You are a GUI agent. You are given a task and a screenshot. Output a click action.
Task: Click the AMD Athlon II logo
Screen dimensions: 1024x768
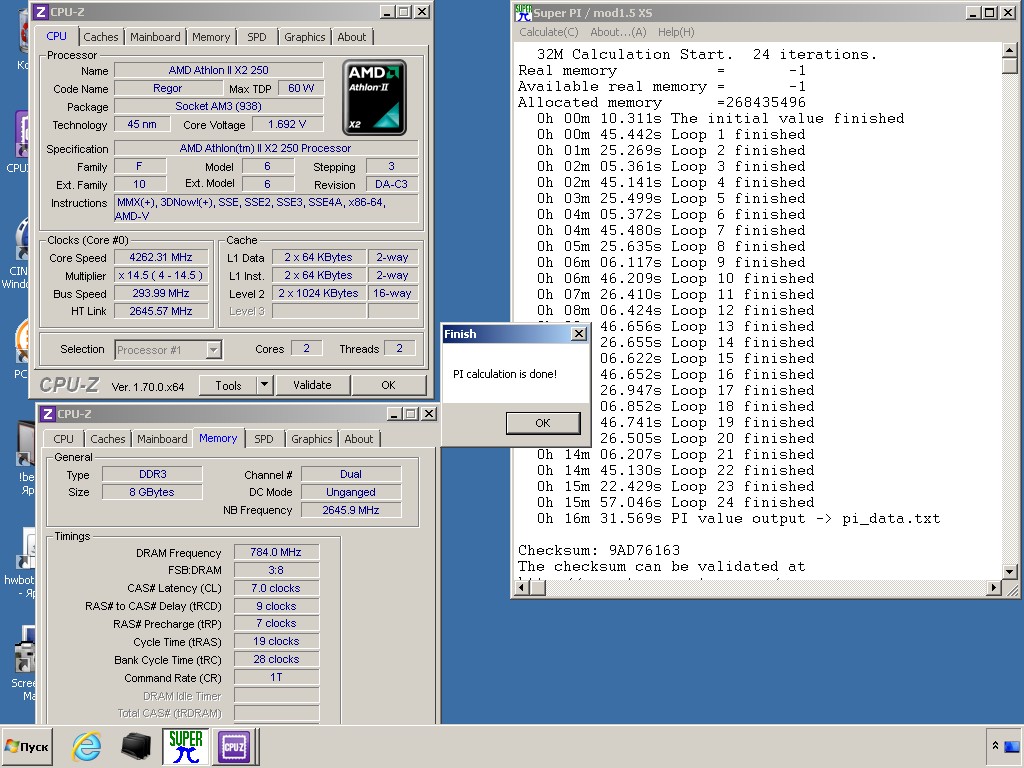pos(374,97)
